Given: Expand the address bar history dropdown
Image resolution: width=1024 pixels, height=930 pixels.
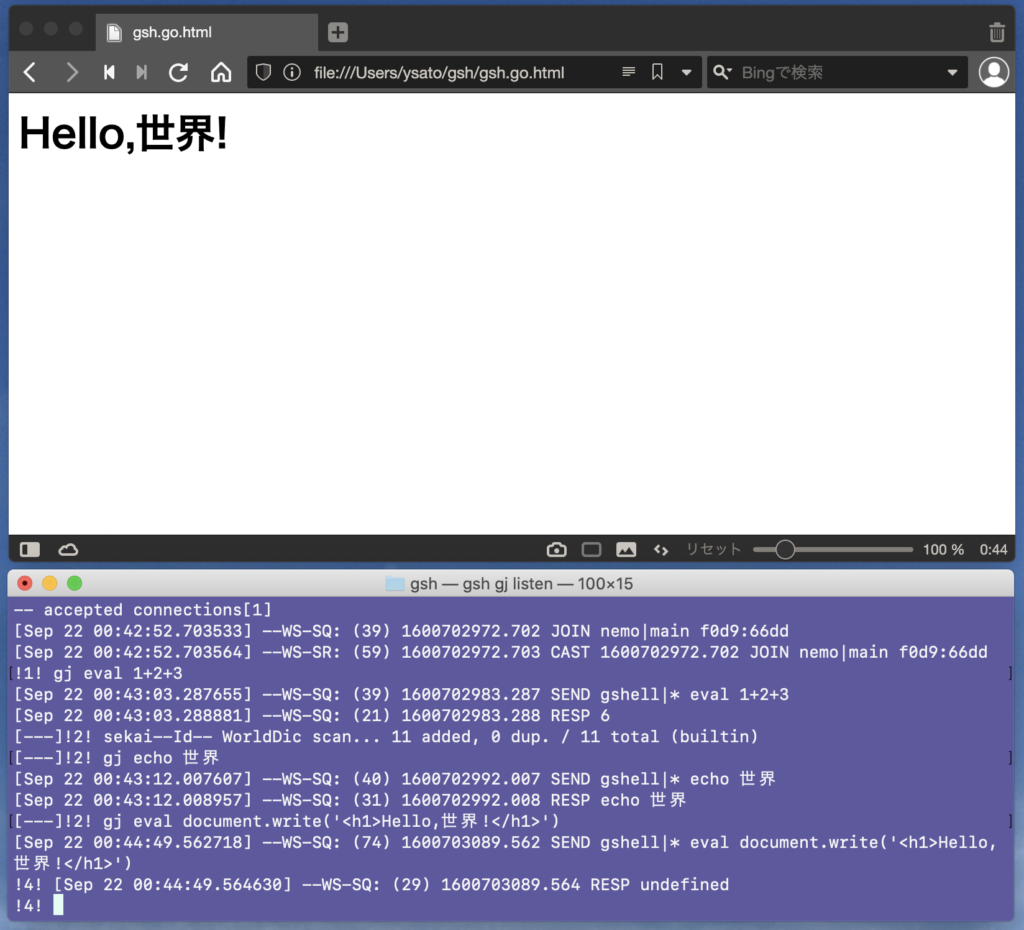Looking at the screenshot, I should tap(686, 72).
